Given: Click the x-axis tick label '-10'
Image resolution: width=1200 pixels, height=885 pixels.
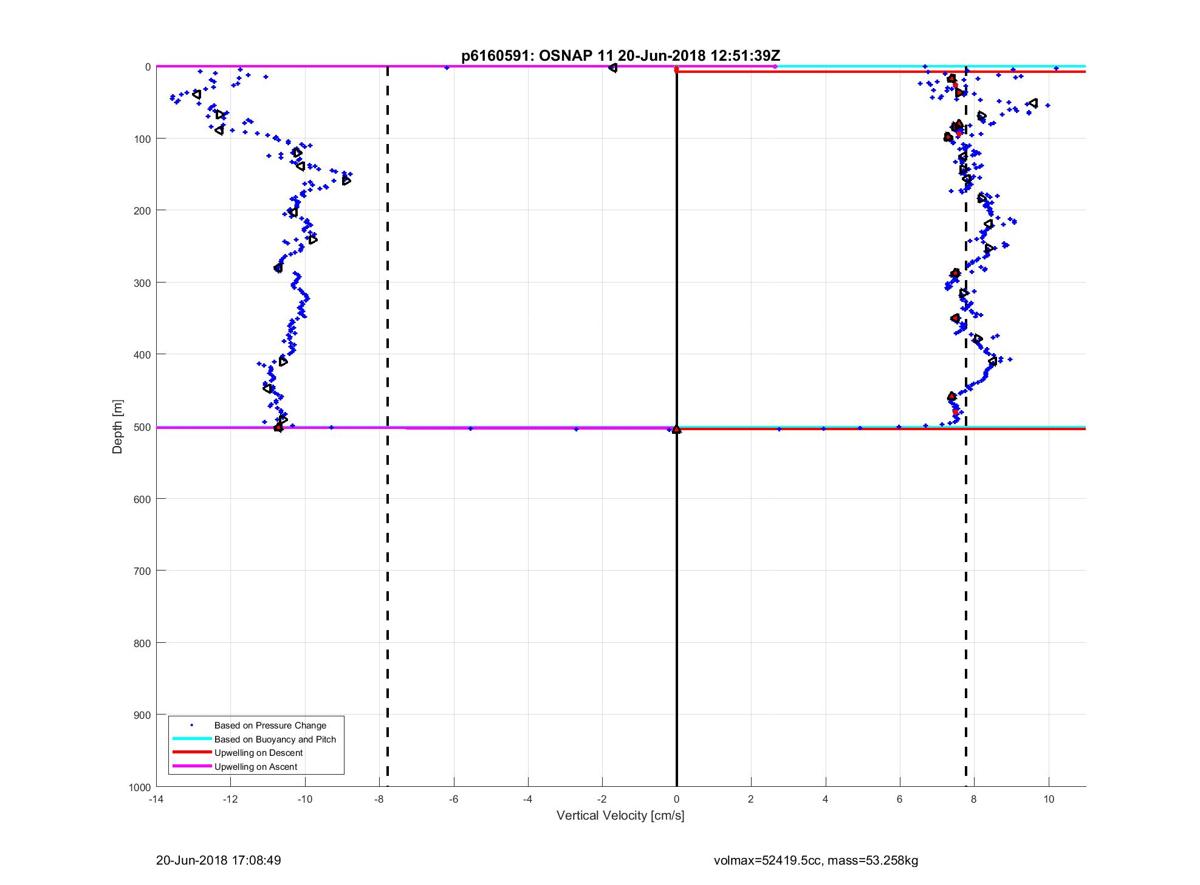Looking at the screenshot, I should (x=305, y=800).
